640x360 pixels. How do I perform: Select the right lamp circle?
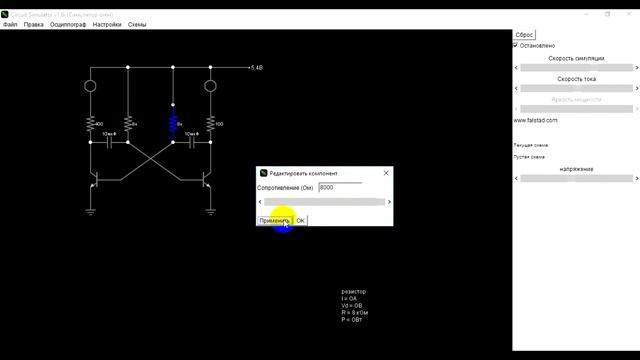click(x=210, y=86)
